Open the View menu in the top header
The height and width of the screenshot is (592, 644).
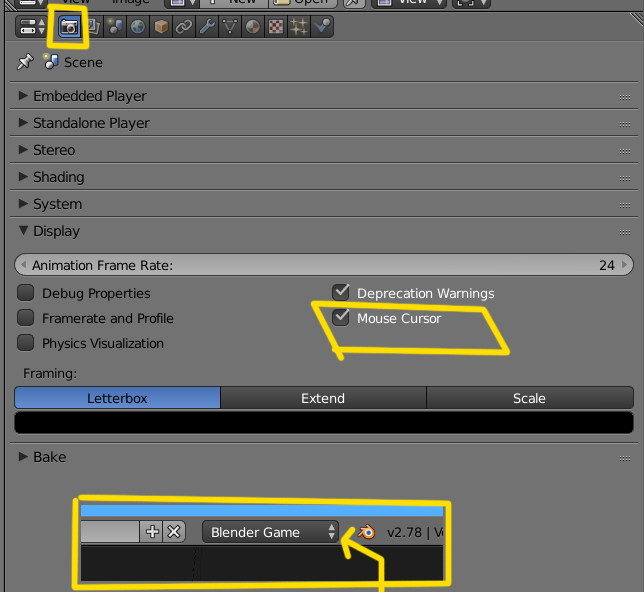[76, 2]
